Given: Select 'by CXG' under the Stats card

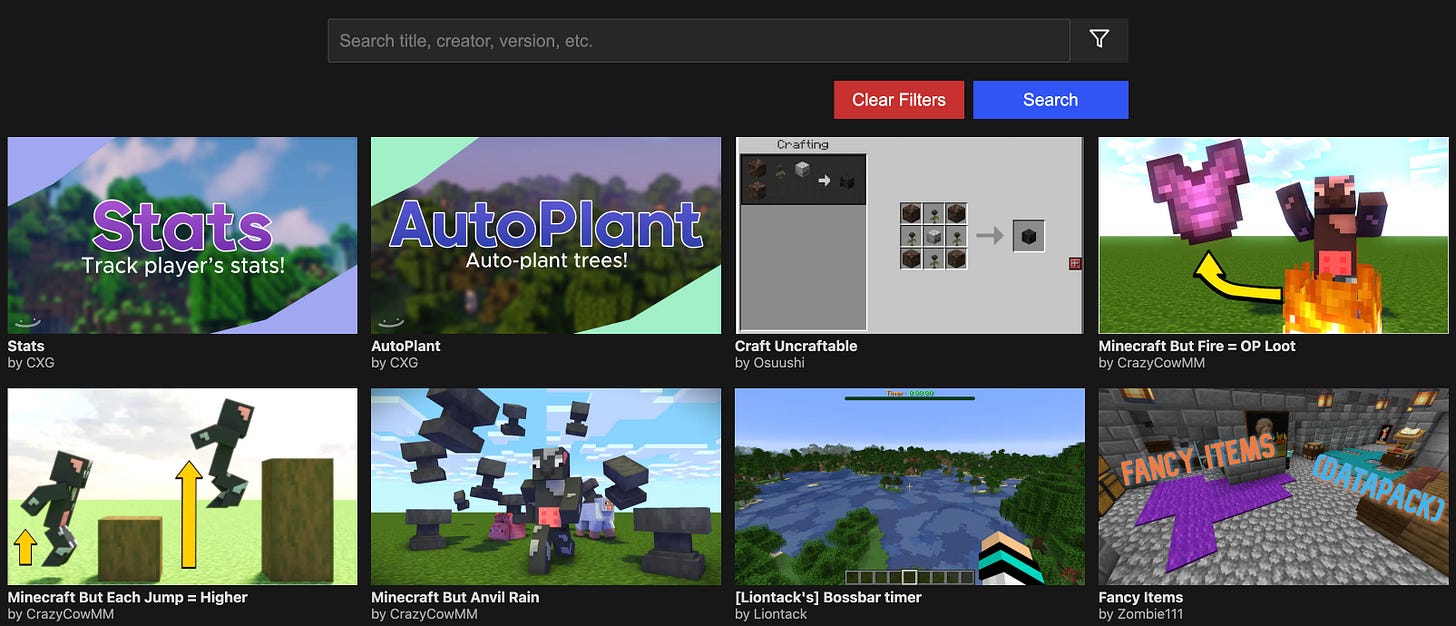Looking at the screenshot, I should (31, 363).
